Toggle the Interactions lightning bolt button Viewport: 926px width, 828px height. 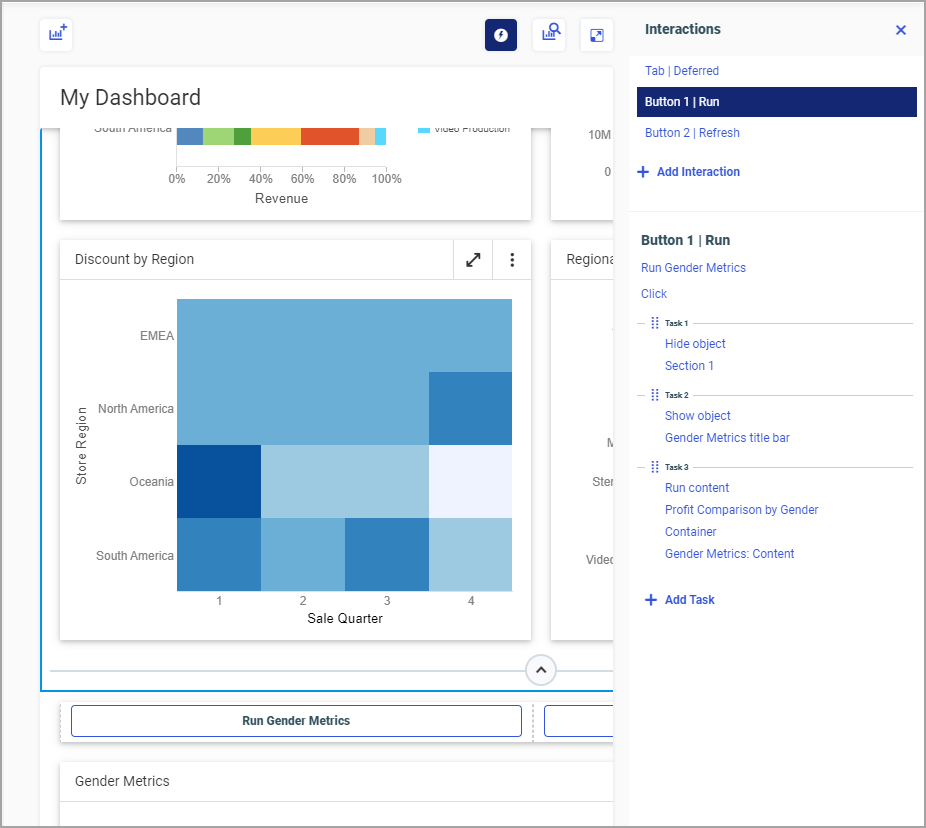(501, 35)
